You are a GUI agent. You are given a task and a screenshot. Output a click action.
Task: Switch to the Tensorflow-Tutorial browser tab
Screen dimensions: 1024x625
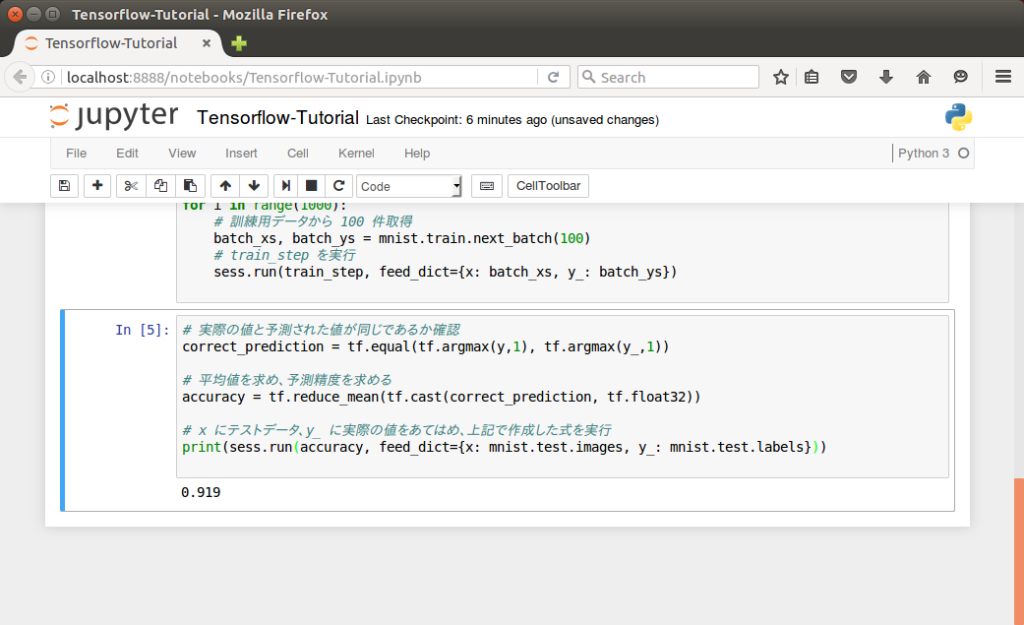click(x=110, y=43)
